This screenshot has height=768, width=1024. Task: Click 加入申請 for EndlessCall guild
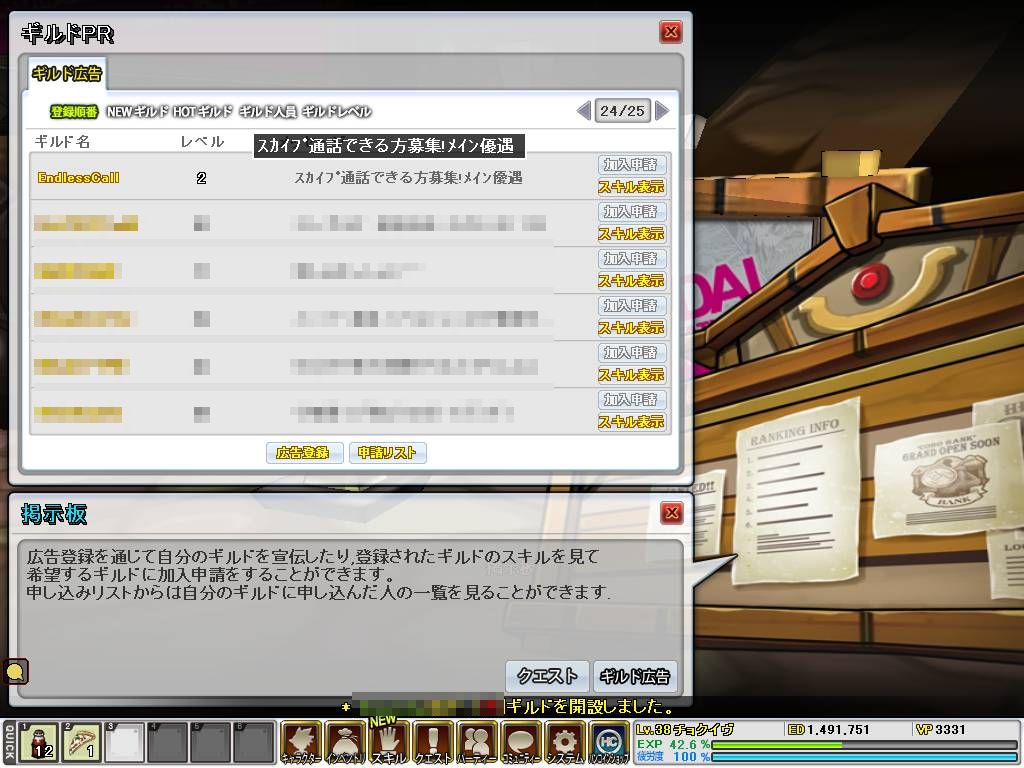(x=632, y=165)
